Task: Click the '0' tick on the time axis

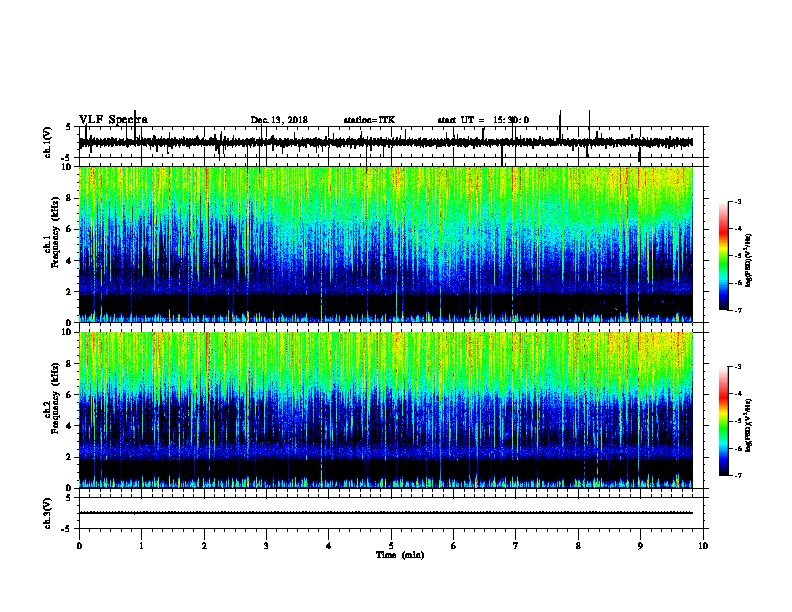Action: pyautogui.click(x=79, y=546)
